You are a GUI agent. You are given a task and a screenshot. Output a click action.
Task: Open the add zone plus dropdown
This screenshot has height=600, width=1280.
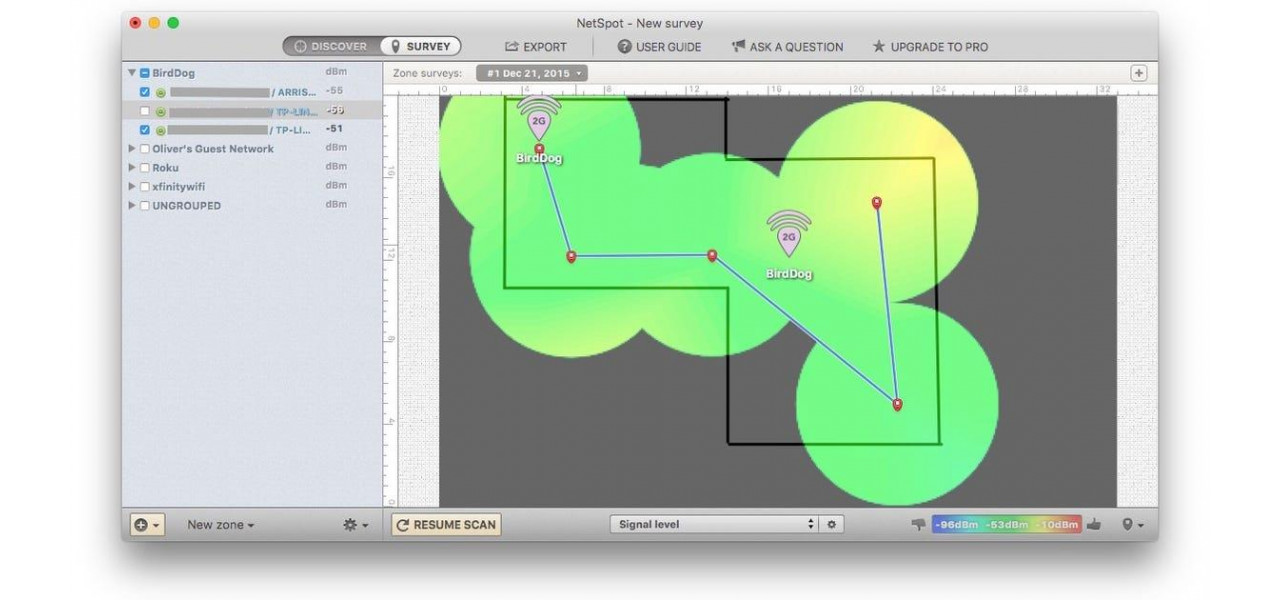147,525
